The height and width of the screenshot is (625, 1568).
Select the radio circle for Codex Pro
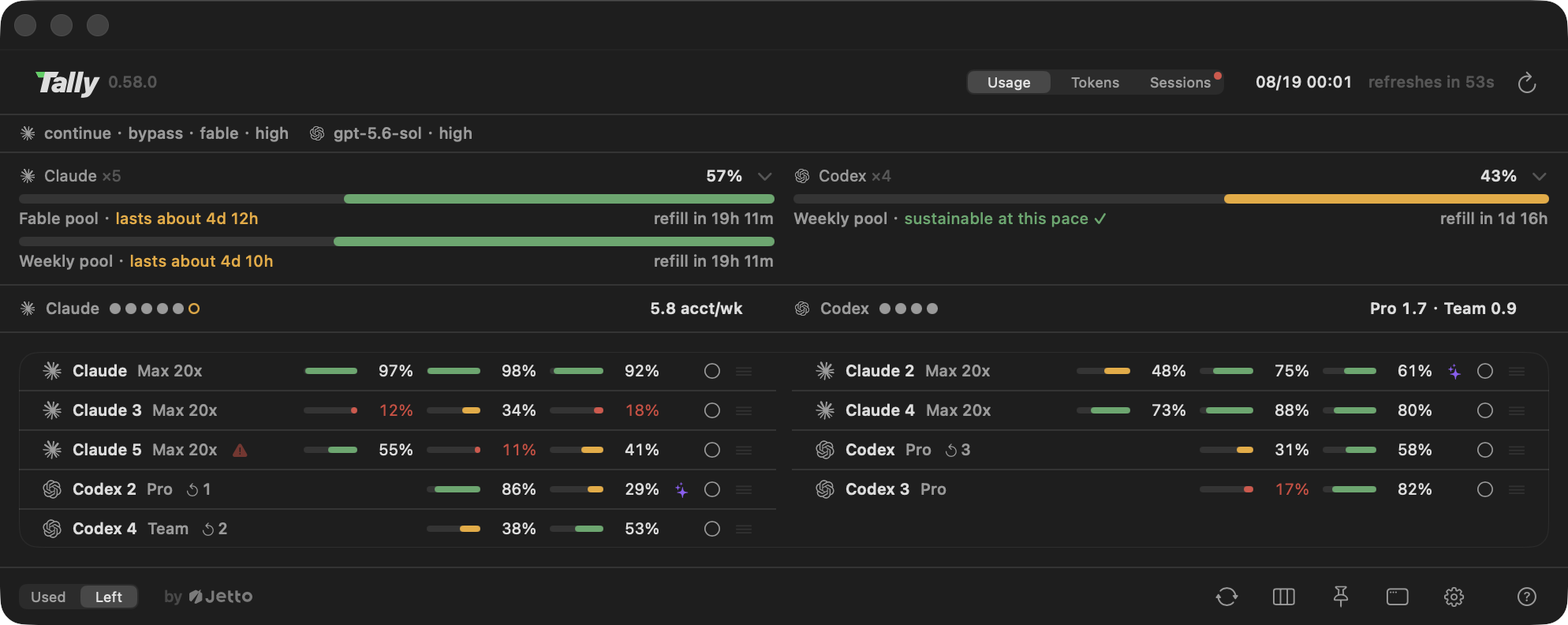pyautogui.click(x=1485, y=450)
